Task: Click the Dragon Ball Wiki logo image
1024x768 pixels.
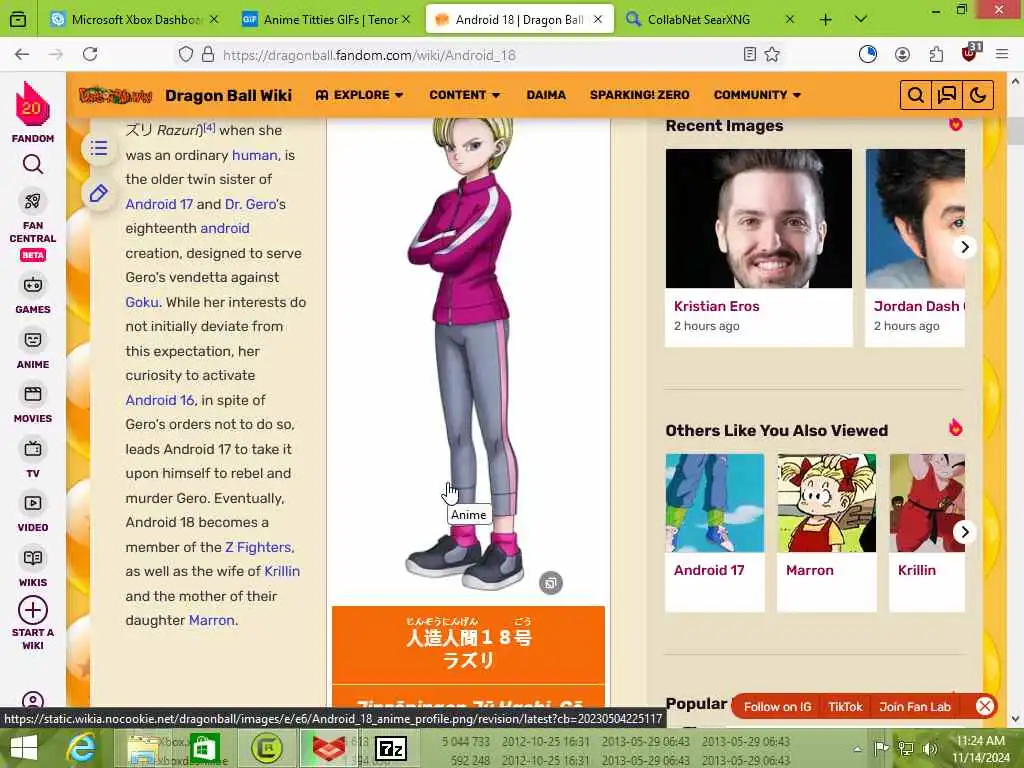Action: [x=116, y=95]
